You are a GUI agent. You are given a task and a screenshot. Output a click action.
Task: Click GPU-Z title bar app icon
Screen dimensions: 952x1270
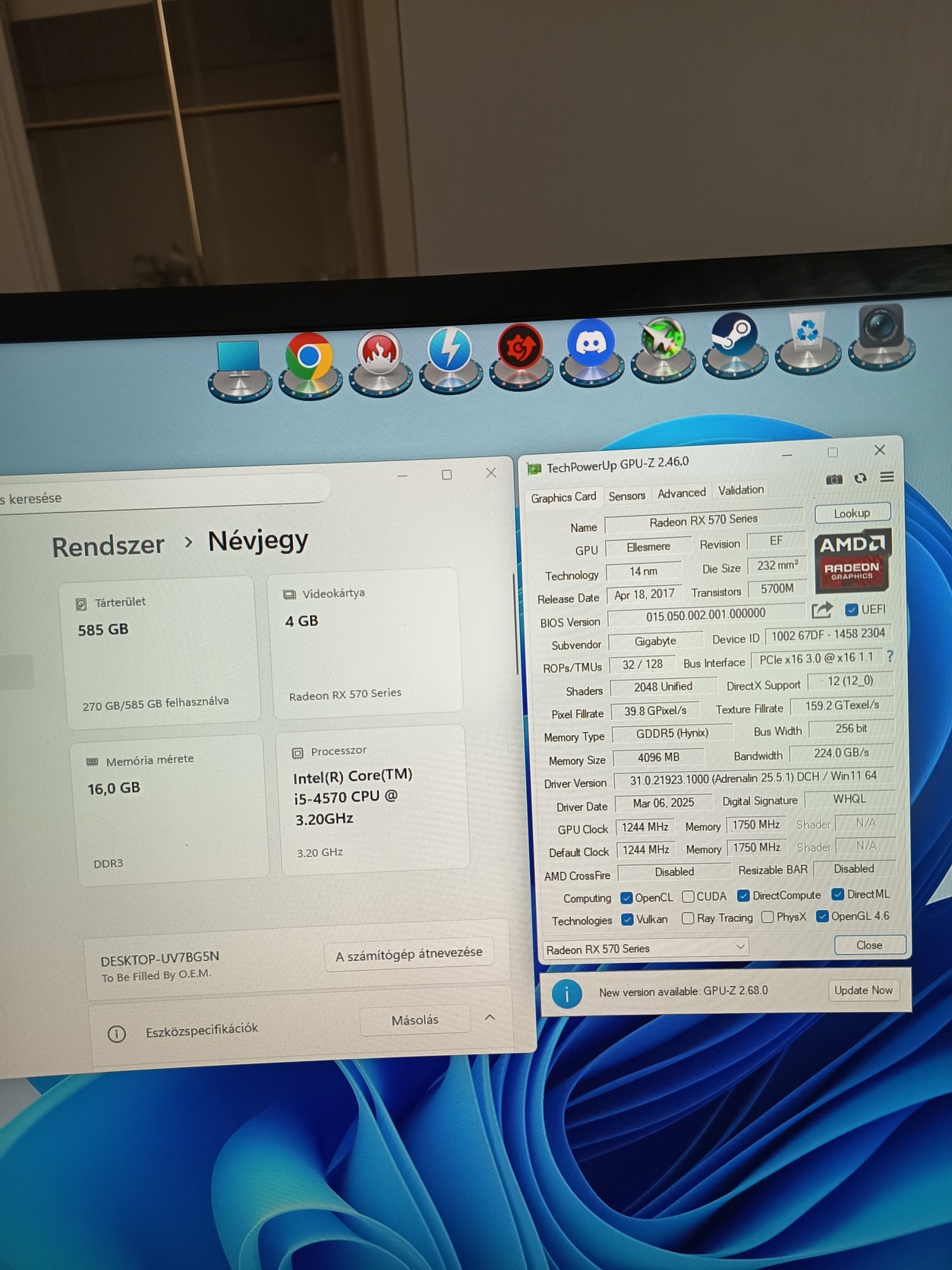pos(534,469)
